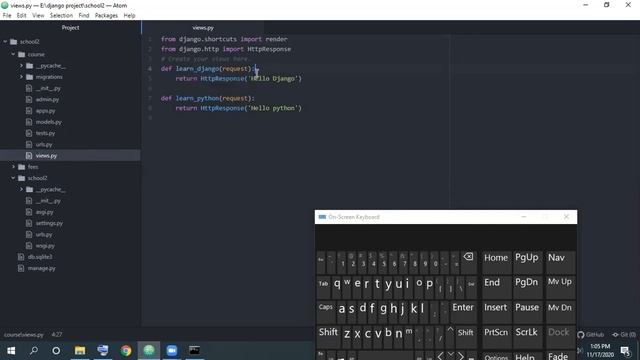Select the views.py editor tab
The height and width of the screenshot is (360, 640).
(203, 28)
